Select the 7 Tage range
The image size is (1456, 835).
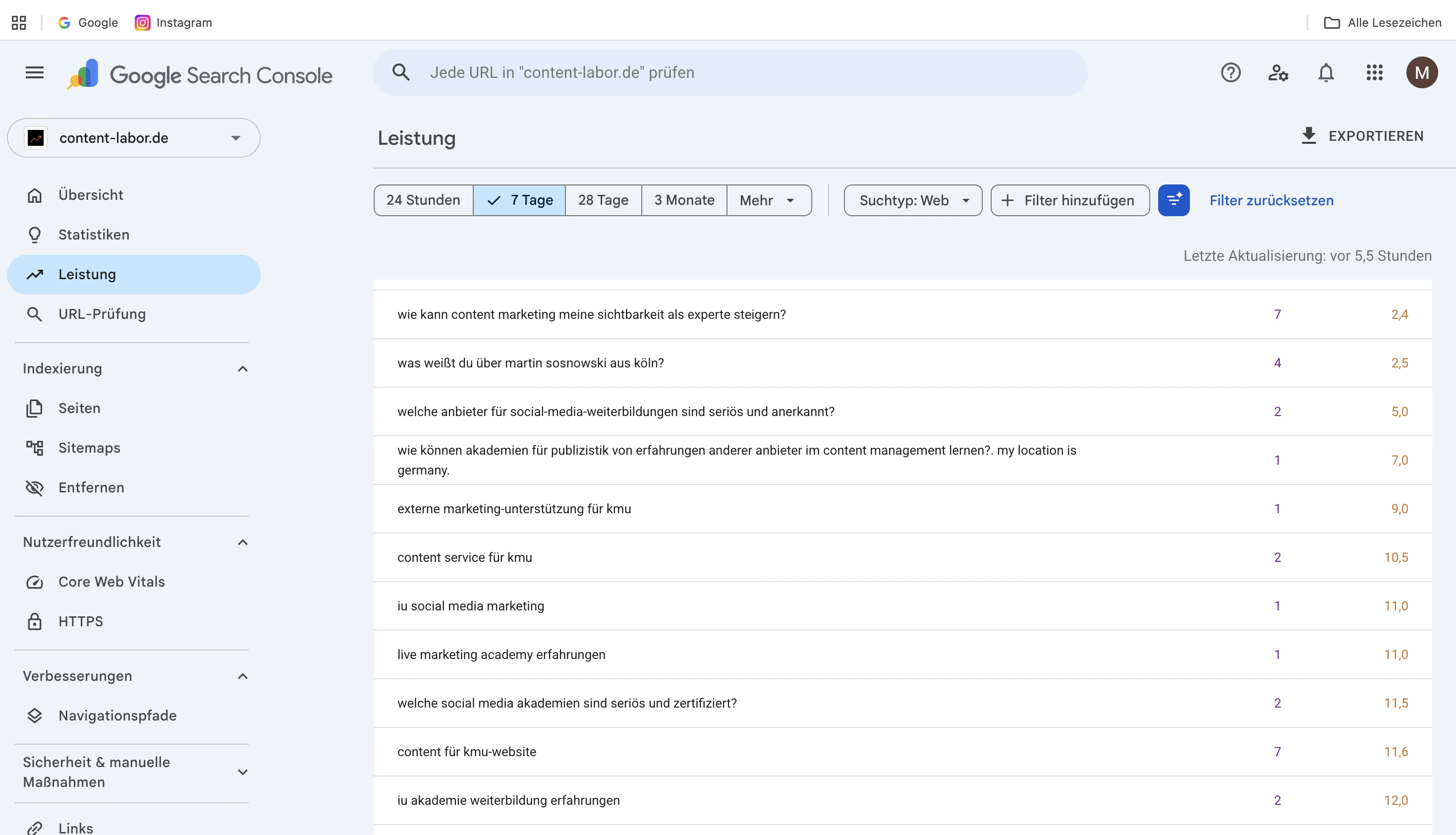519,200
